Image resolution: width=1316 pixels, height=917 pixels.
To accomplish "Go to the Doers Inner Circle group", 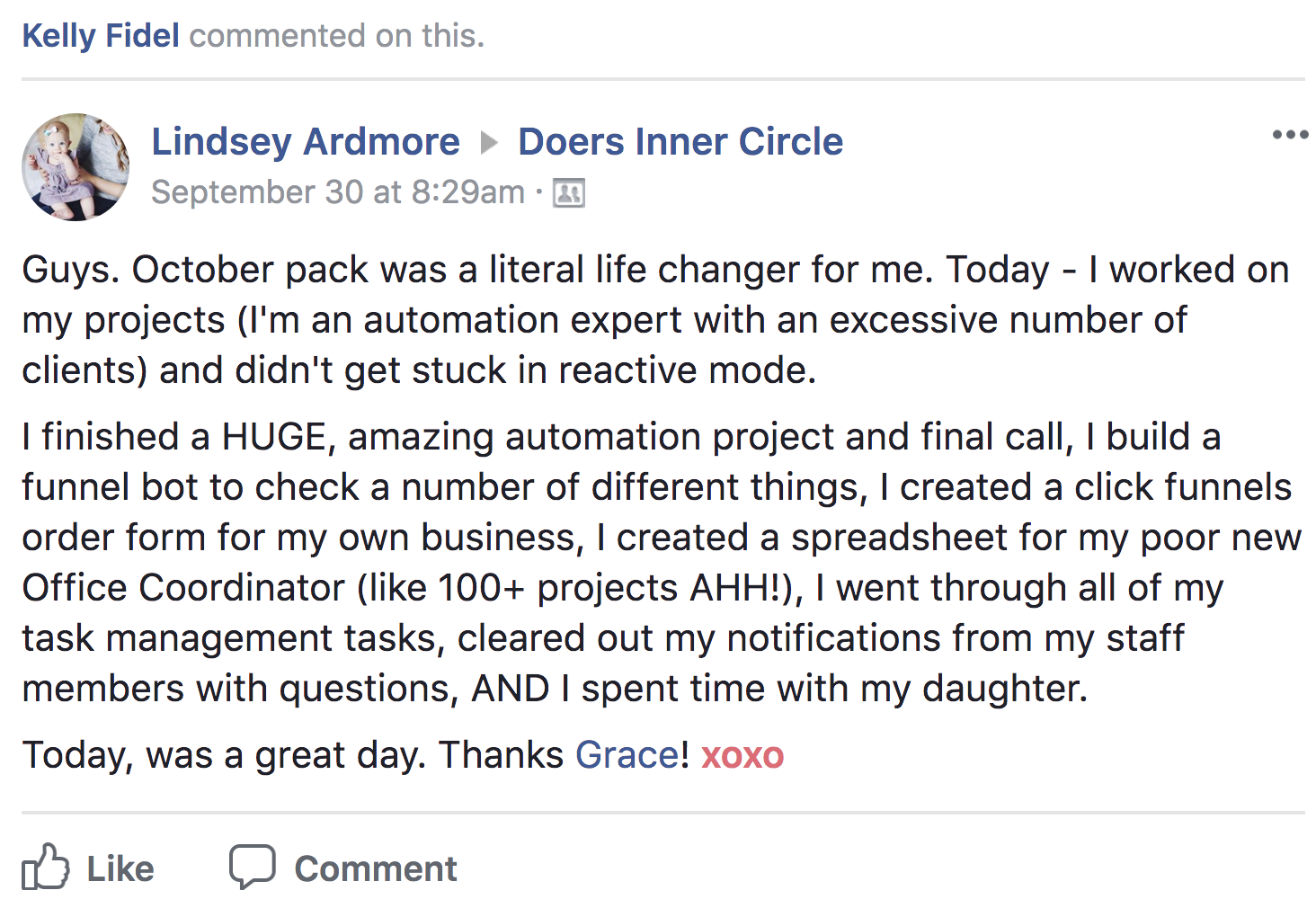I will tap(680, 142).
